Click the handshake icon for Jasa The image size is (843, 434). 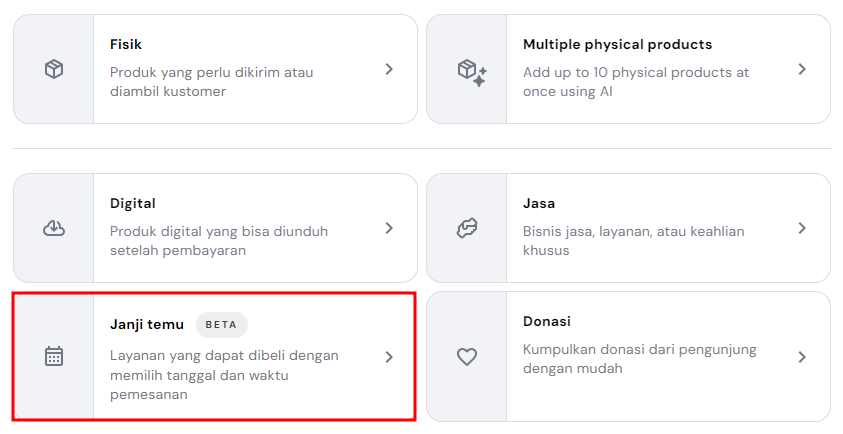click(x=467, y=228)
